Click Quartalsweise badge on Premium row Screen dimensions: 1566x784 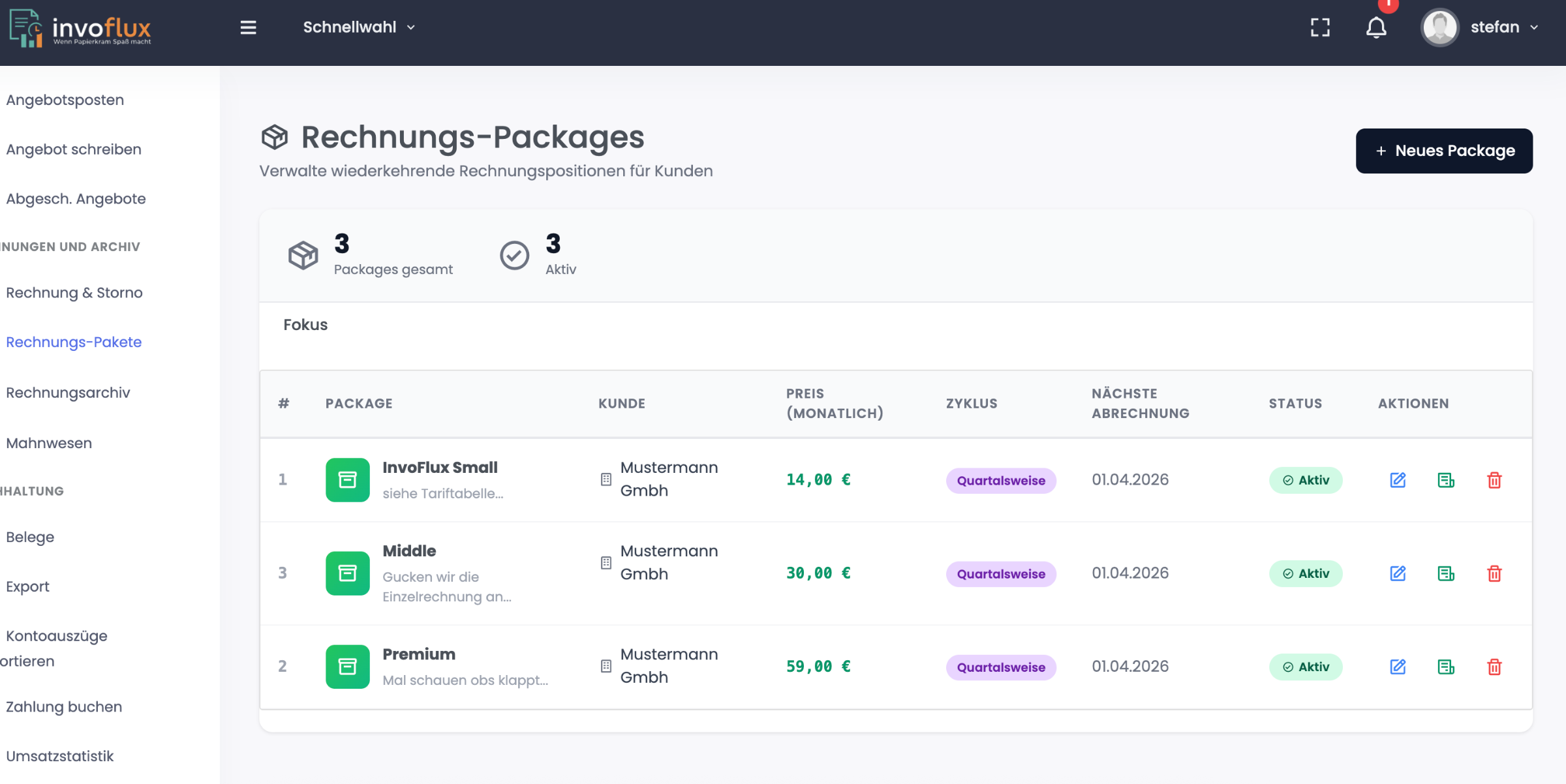1000,667
